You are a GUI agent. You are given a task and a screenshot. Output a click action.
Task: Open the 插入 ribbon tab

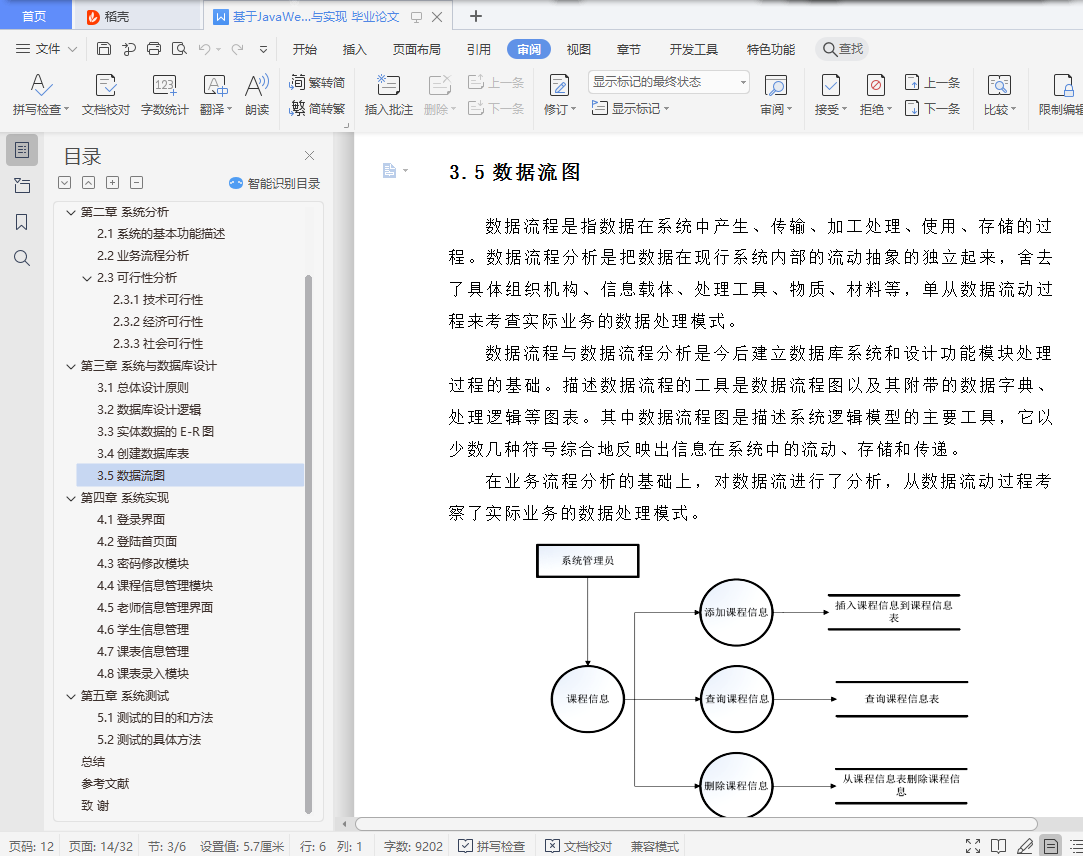tap(354, 49)
